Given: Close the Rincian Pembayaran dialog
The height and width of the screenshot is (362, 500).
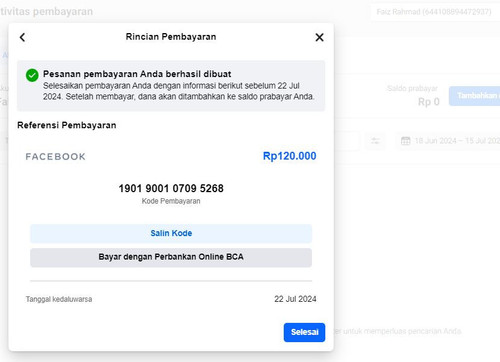Looking at the screenshot, I should click(319, 37).
